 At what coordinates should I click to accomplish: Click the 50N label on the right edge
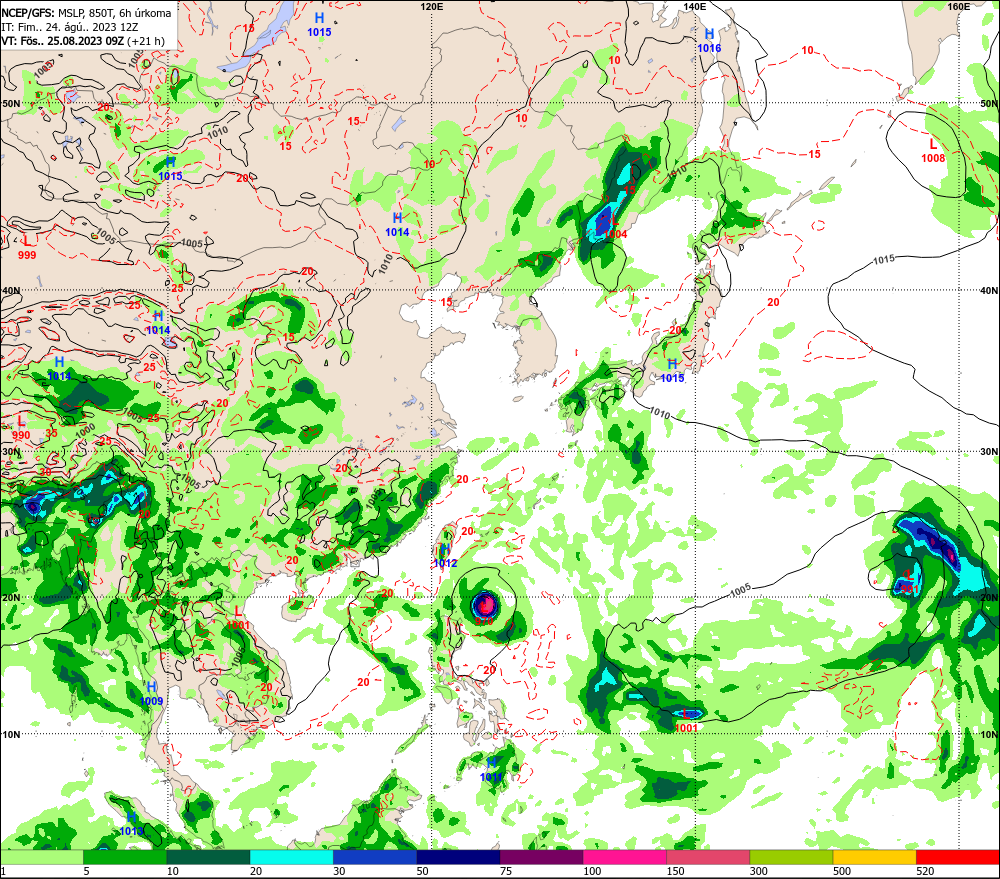pyautogui.click(x=989, y=103)
